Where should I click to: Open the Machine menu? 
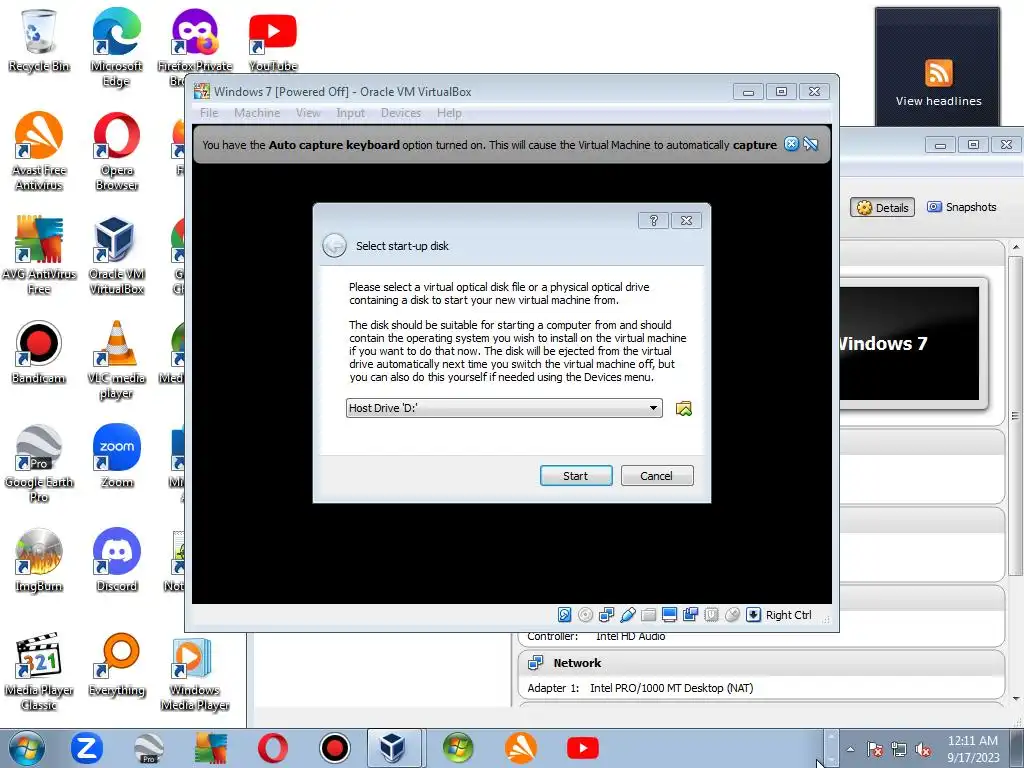257,113
